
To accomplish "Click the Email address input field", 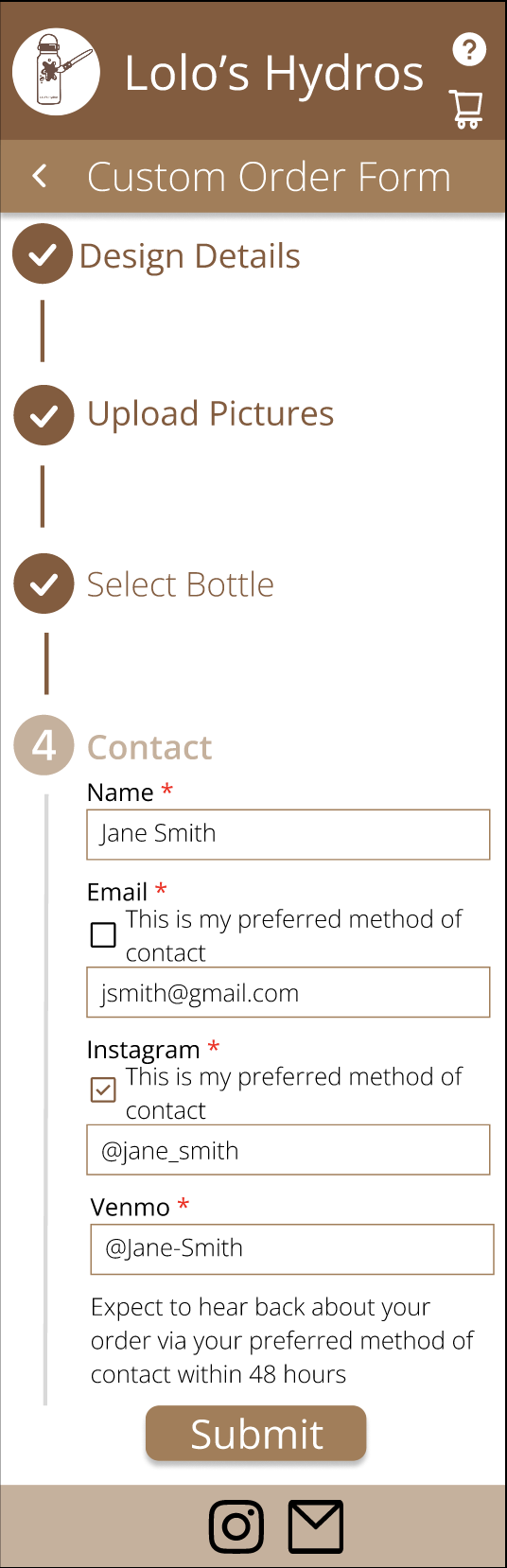I will (x=288, y=992).
